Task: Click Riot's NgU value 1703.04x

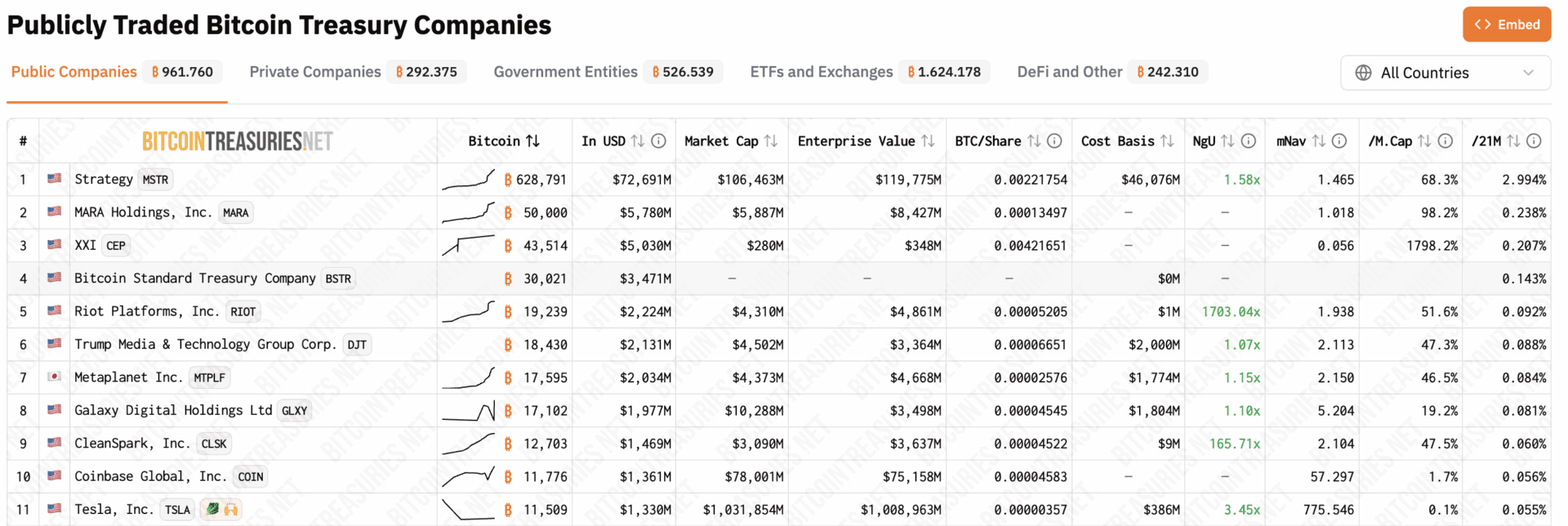Action: tap(1231, 312)
